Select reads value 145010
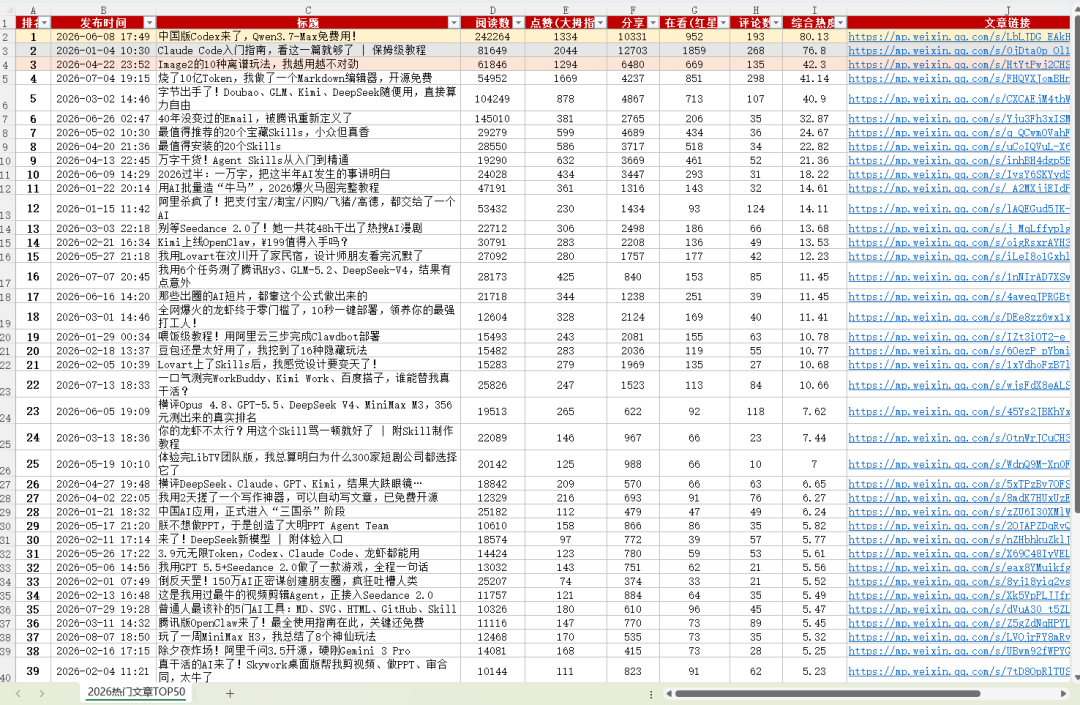This screenshot has height=705, width=1080. 492,118
